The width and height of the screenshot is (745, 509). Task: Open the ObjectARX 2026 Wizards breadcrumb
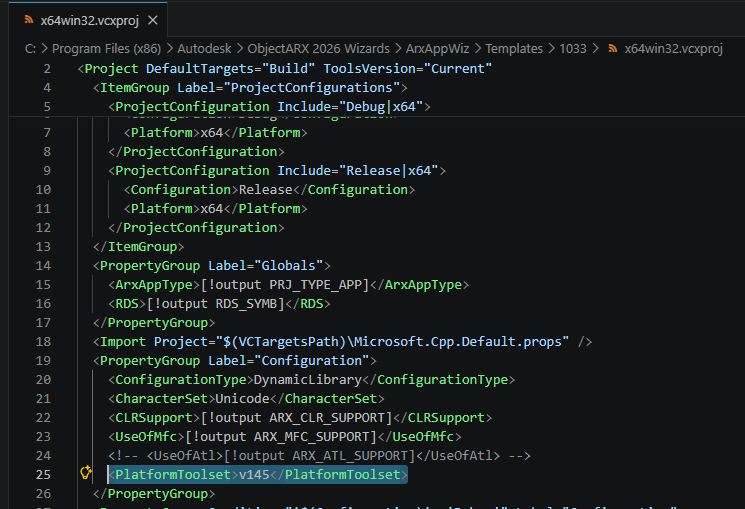[x=319, y=48]
